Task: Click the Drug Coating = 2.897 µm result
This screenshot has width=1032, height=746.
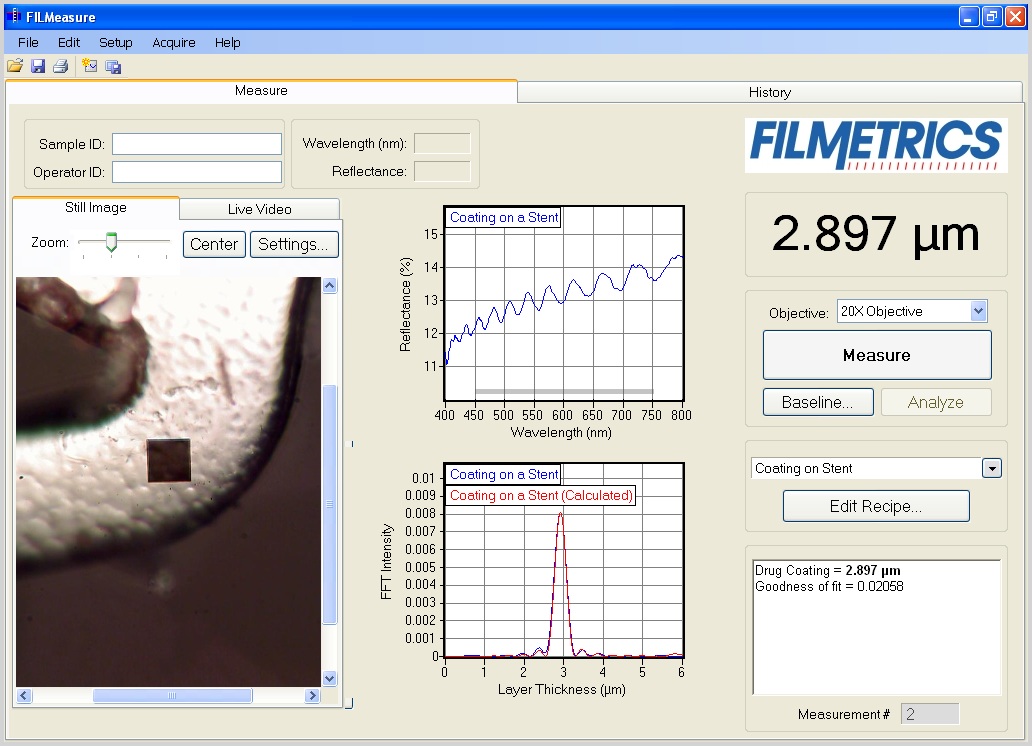Action: point(828,570)
